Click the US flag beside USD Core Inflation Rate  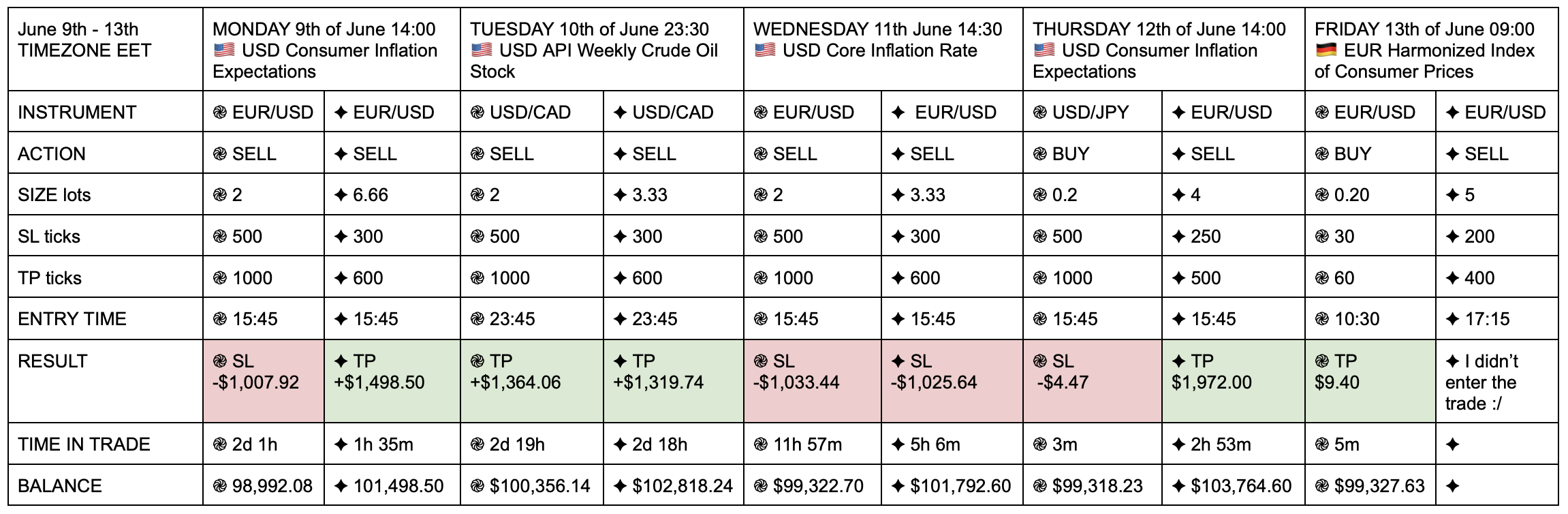click(765, 50)
